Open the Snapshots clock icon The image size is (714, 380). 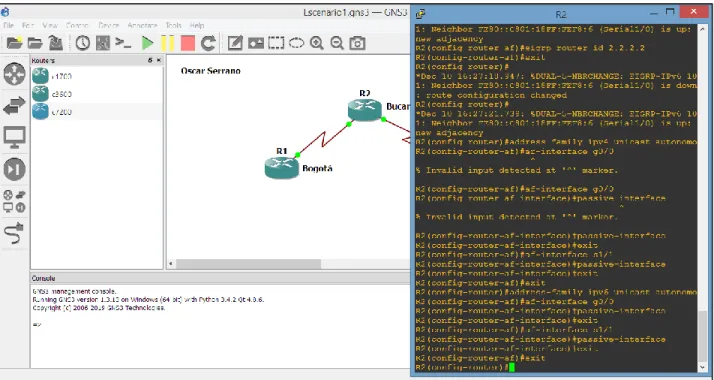(x=82, y=43)
